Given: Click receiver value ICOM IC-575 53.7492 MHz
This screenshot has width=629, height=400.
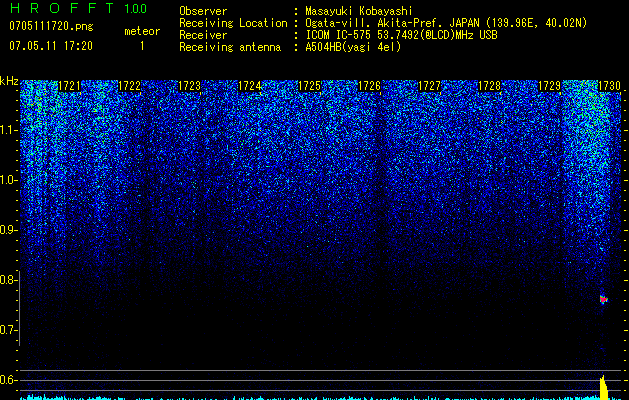Looking at the screenshot, I should coord(401,35).
